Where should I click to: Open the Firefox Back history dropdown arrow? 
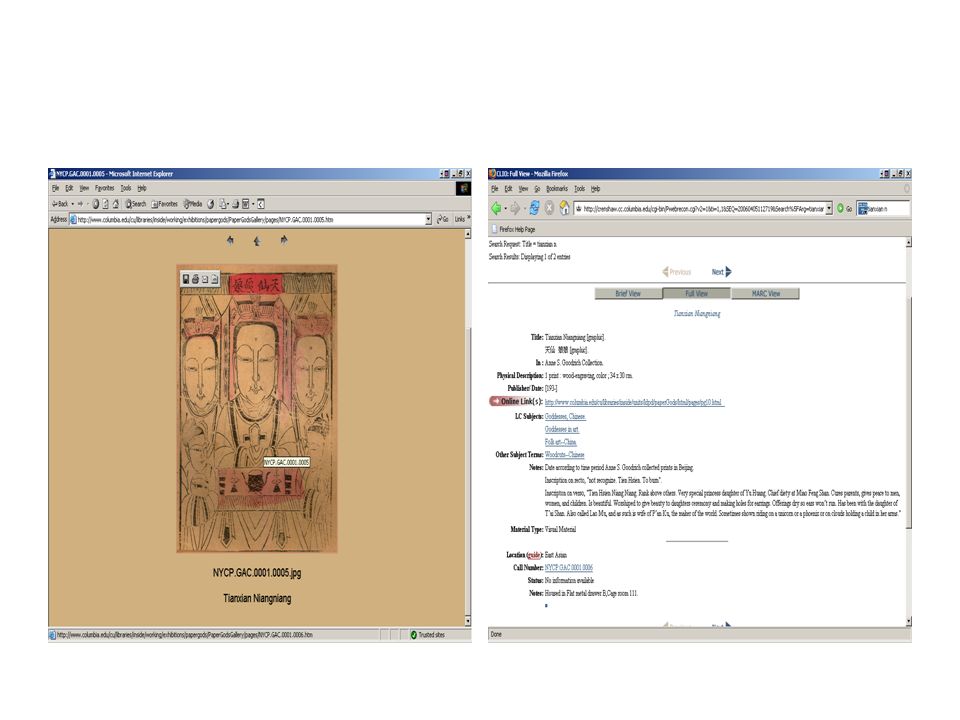point(506,208)
